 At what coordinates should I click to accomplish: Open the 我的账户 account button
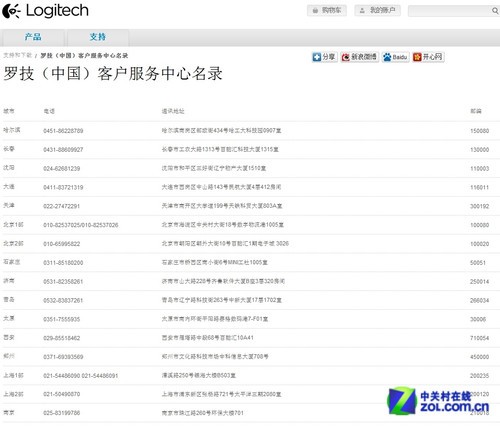[x=377, y=11]
